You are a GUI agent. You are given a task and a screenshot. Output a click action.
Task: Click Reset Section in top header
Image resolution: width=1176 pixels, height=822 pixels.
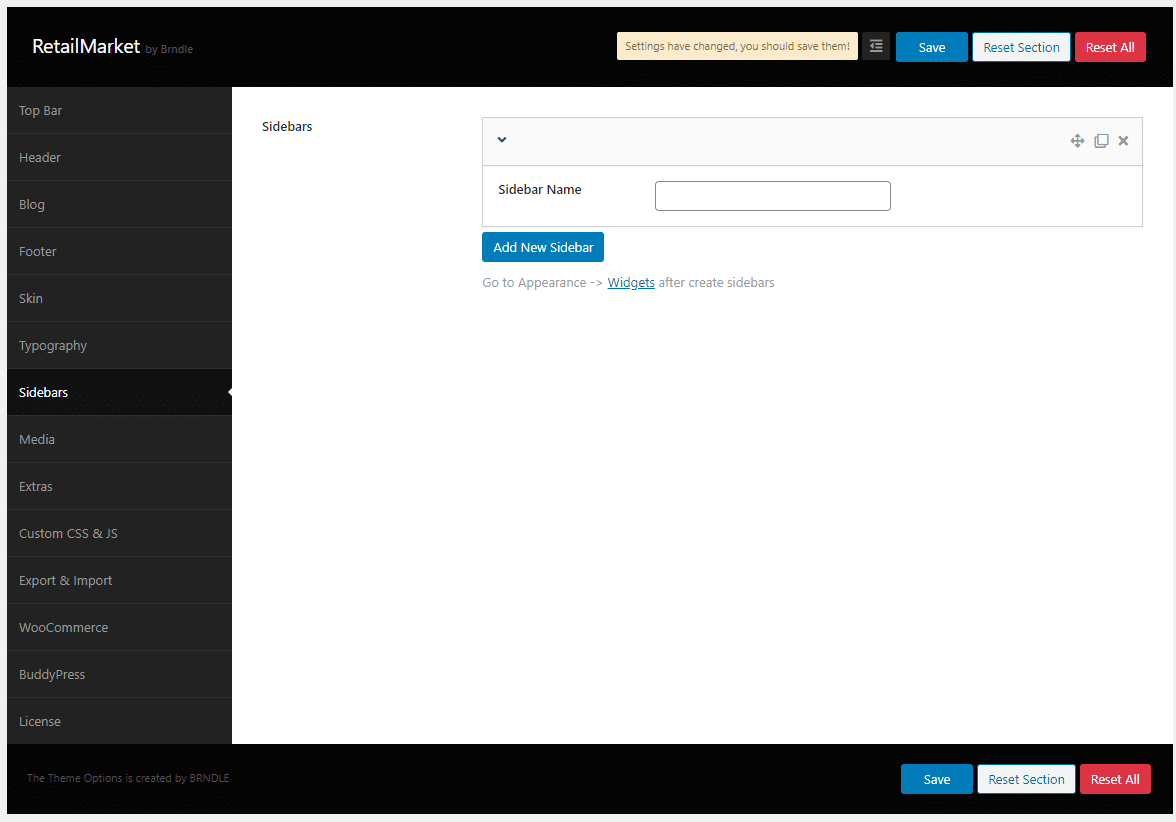(x=1021, y=47)
